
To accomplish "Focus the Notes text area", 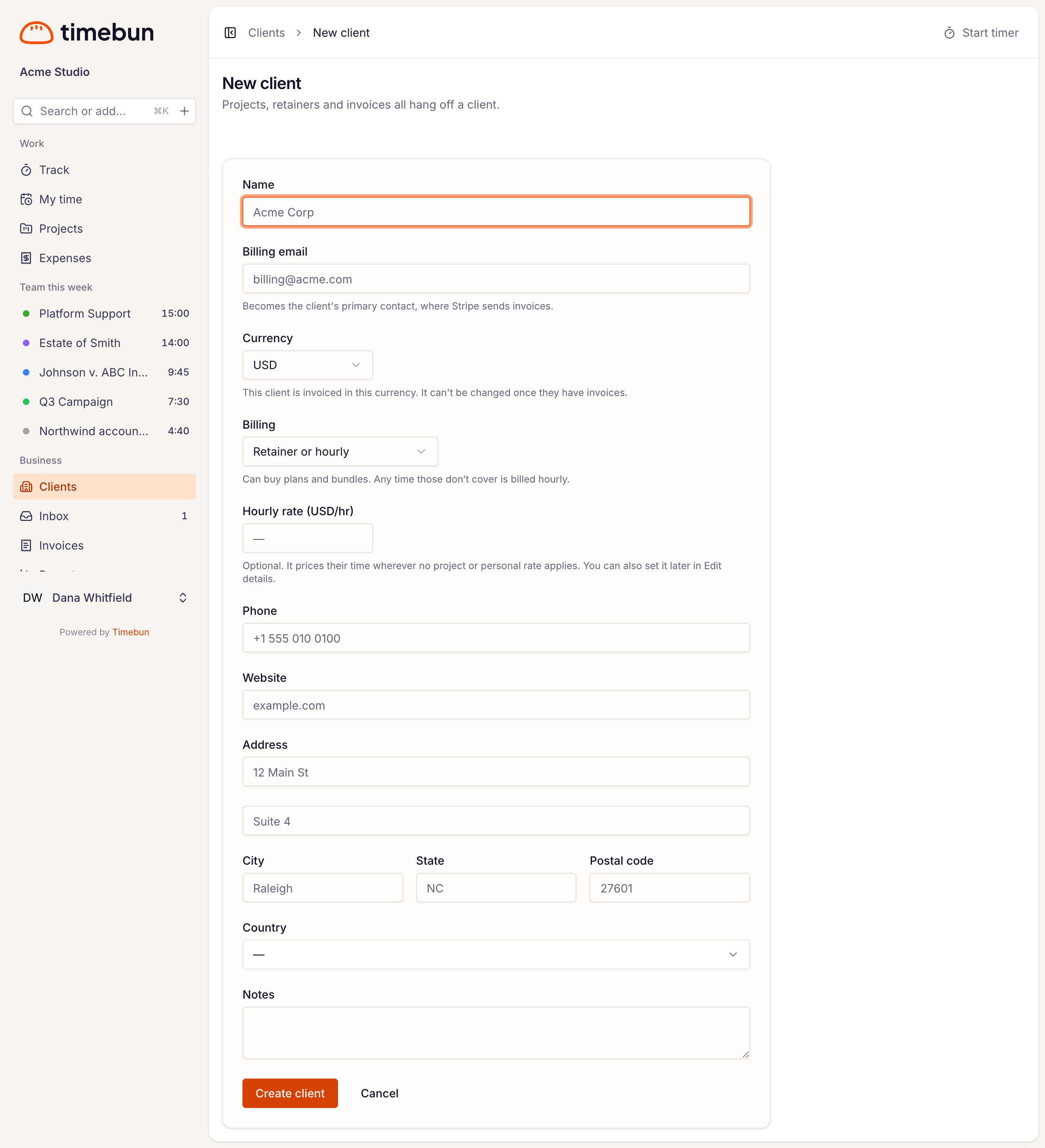I will click(x=496, y=1033).
